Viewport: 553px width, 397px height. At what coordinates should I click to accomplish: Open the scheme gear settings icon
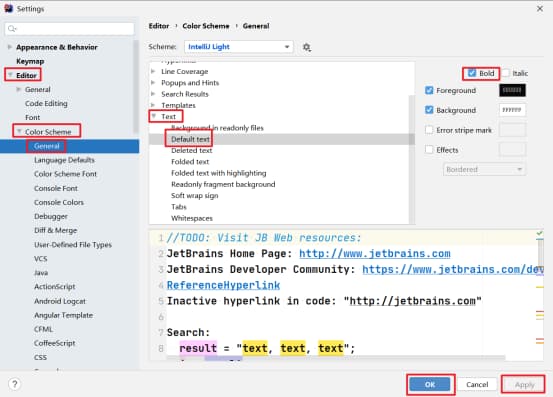point(306,47)
